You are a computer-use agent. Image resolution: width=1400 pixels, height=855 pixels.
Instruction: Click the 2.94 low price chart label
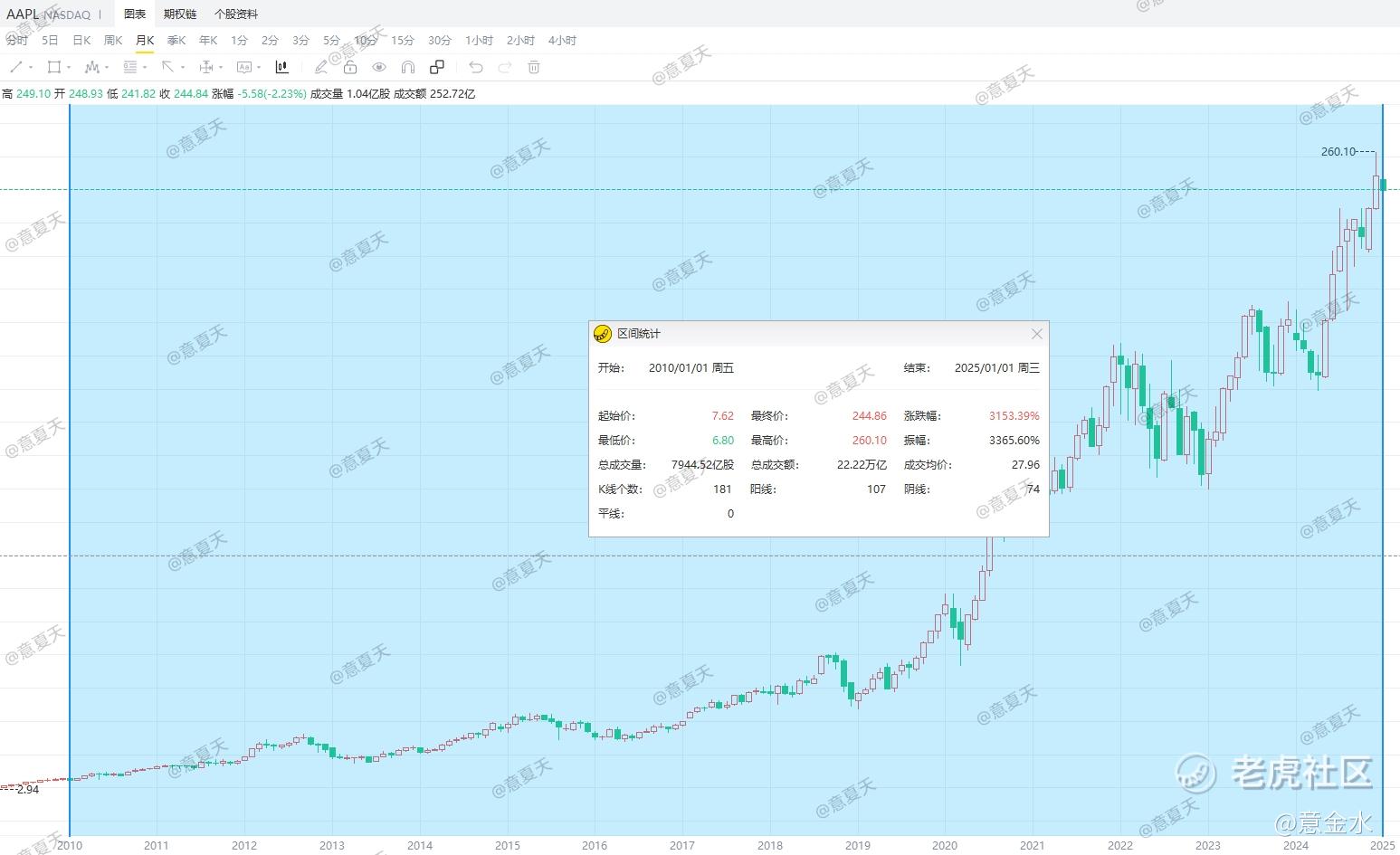point(28,789)
